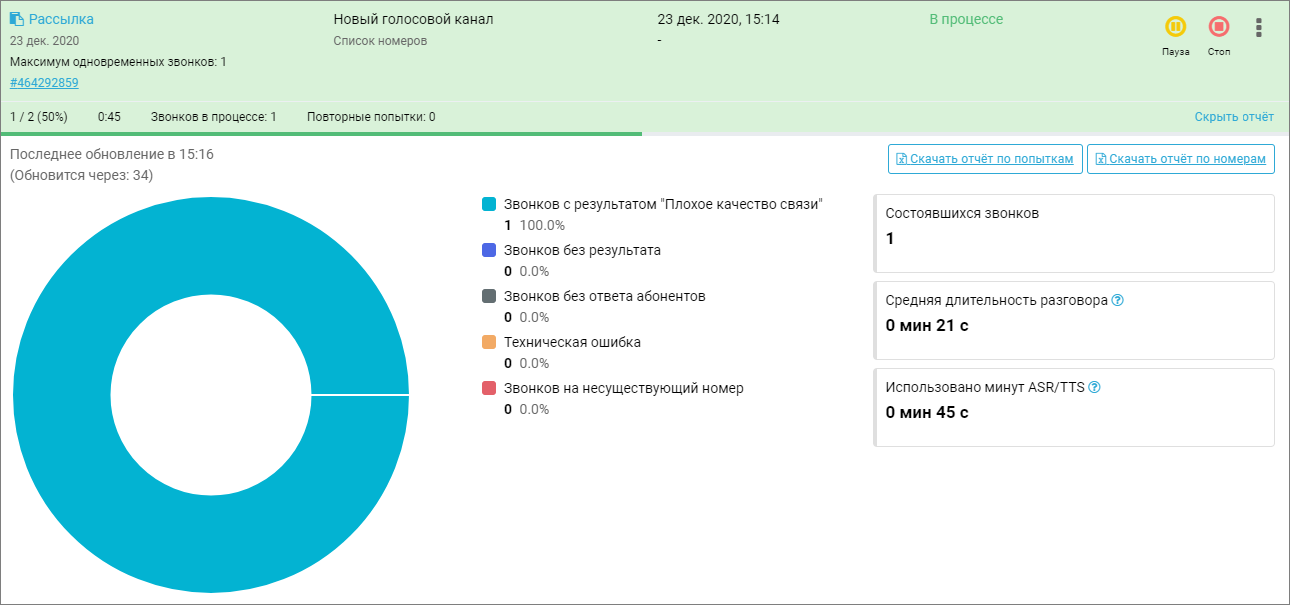This screenshot has height=605, width=1290.
Task: Toggle the blue 'Звонков без результата' legend swatch
Action: tap(489, 250)
